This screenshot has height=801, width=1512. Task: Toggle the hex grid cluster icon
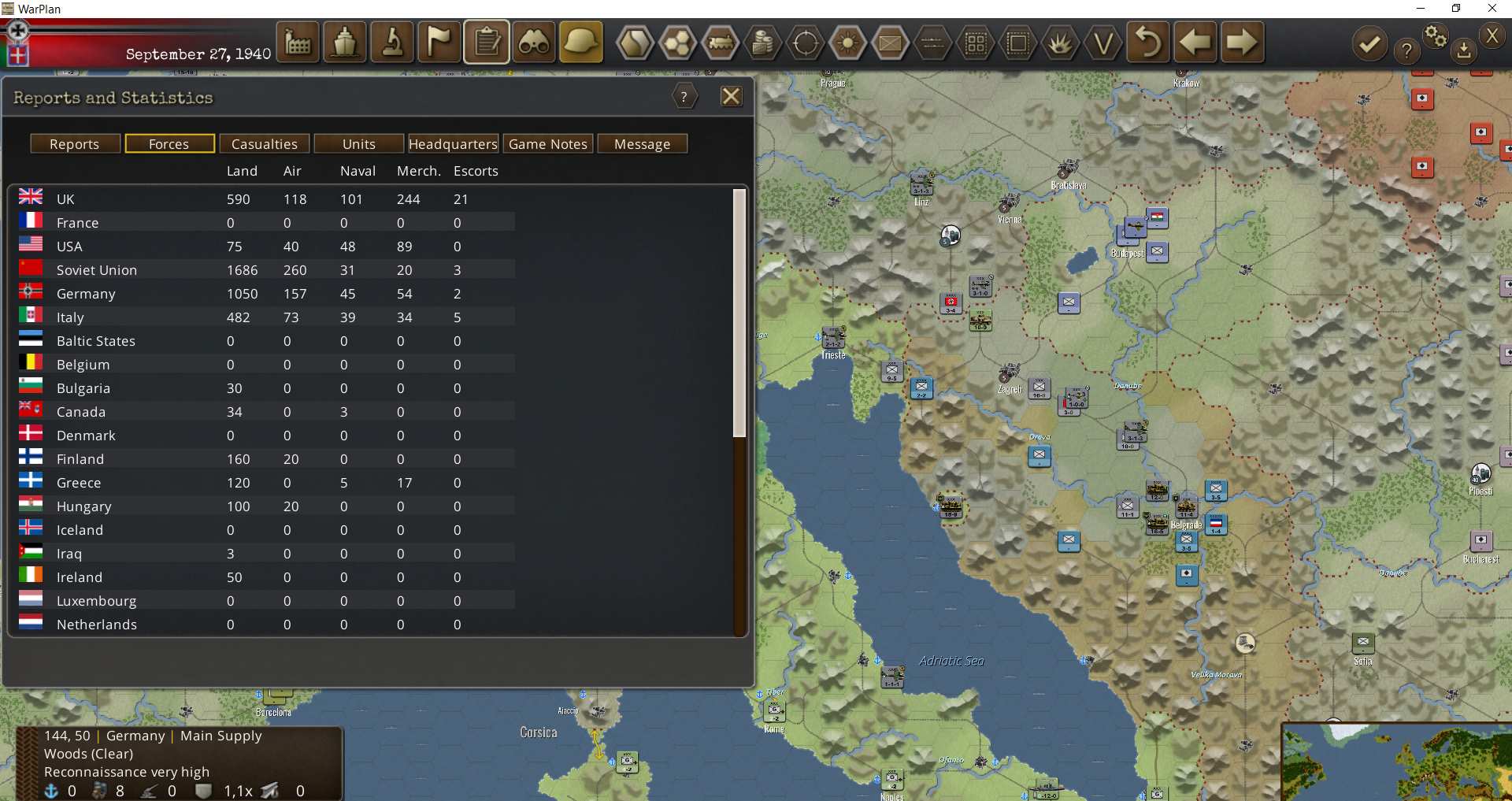[x=677, y=43]
